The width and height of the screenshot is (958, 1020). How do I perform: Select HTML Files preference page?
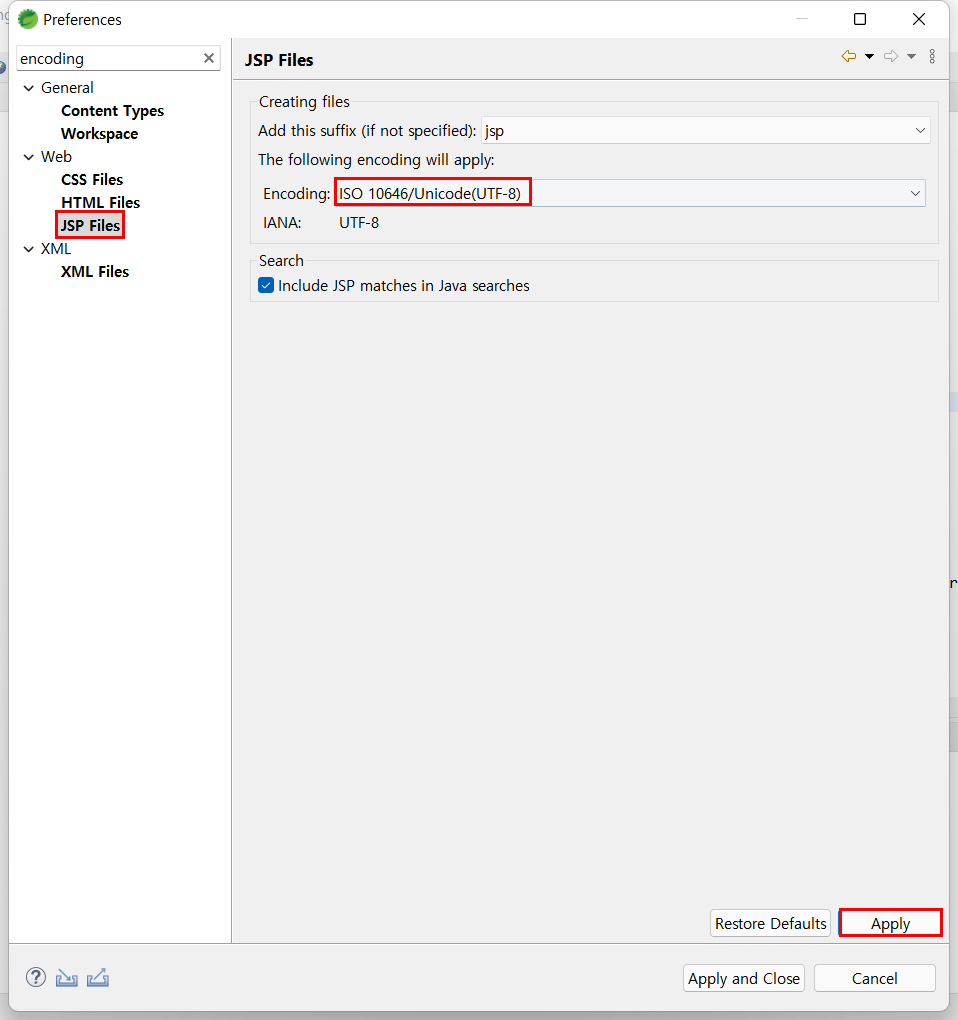click(100, 202)
